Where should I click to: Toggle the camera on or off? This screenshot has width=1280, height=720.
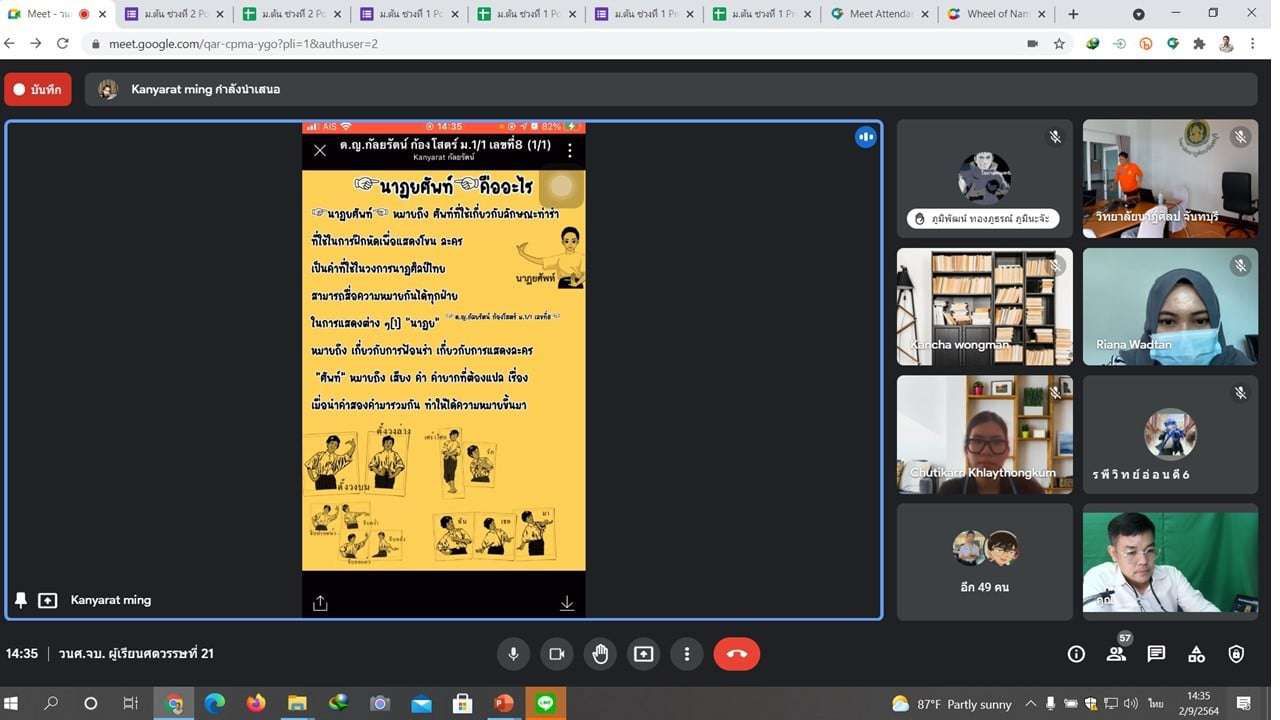click(x=556, y=654)
